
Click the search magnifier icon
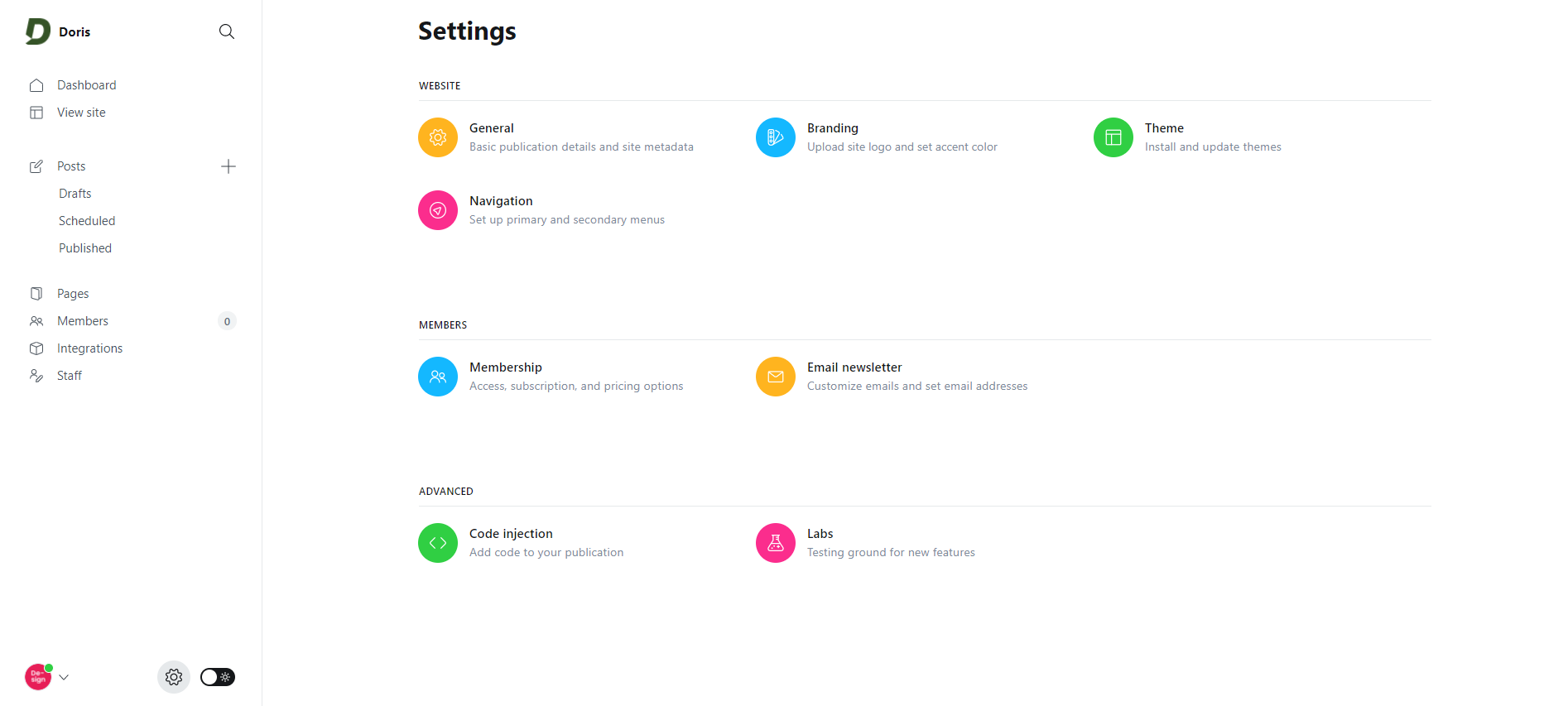[226, 31]
